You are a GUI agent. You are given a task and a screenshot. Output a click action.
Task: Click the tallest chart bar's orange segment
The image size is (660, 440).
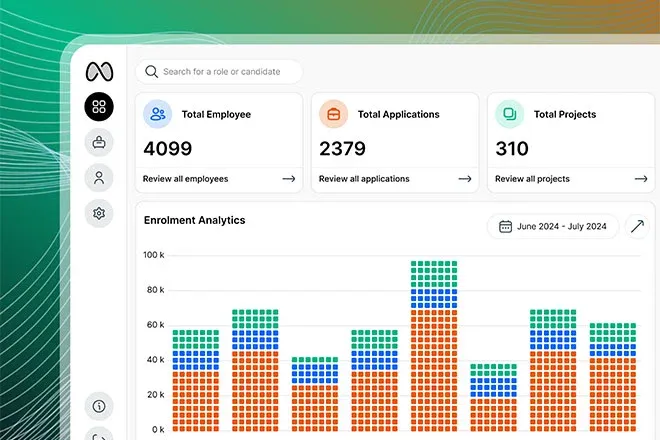click(x=434, y=371)
